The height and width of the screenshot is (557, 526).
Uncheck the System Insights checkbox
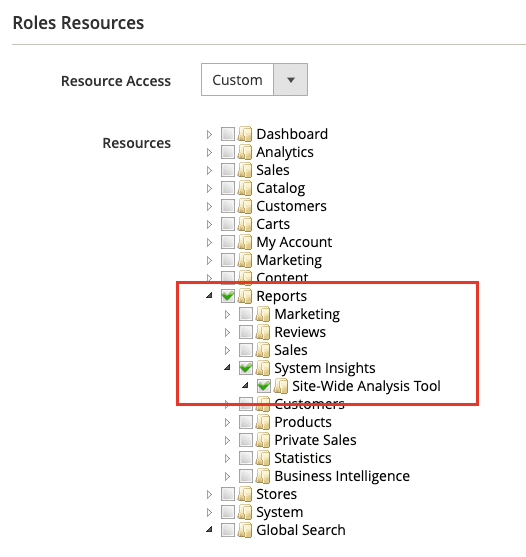[x=246, y=368]
